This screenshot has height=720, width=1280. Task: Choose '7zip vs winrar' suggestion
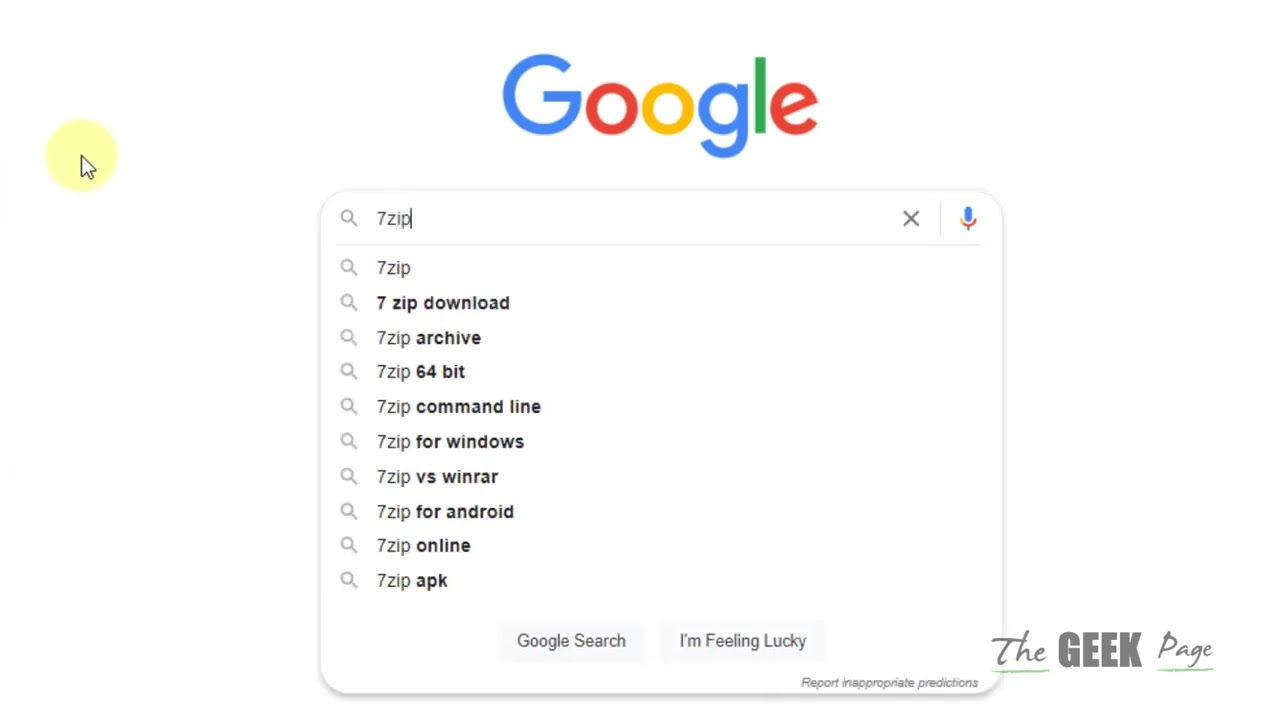coord(437,477)
